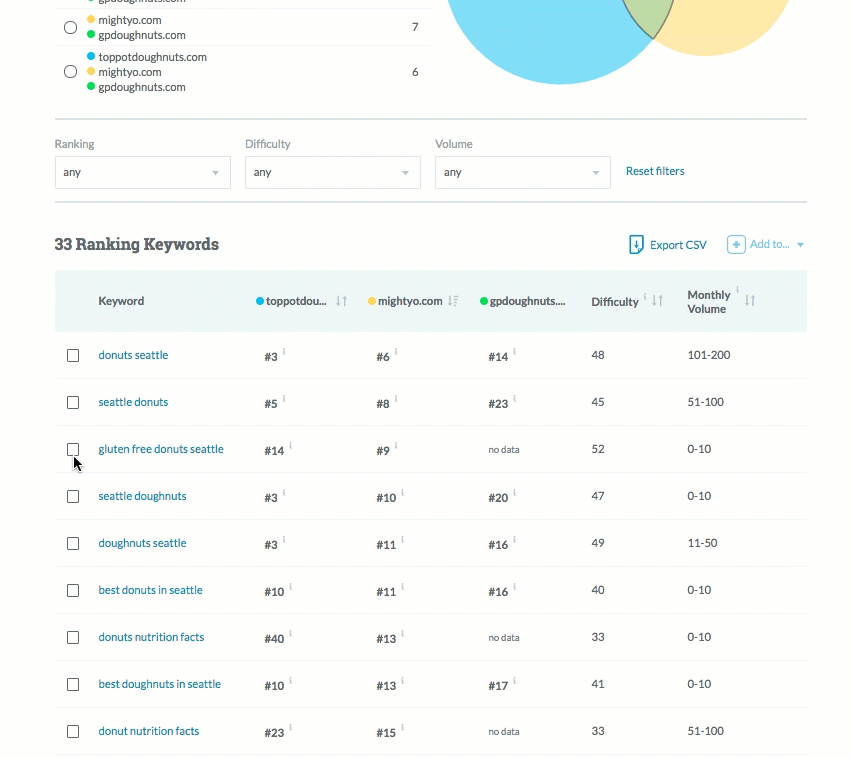Image resolution: width=852 pixels, height=758 pixels.
Task: Open the Ranking filter dropdown
Action: 142,172
